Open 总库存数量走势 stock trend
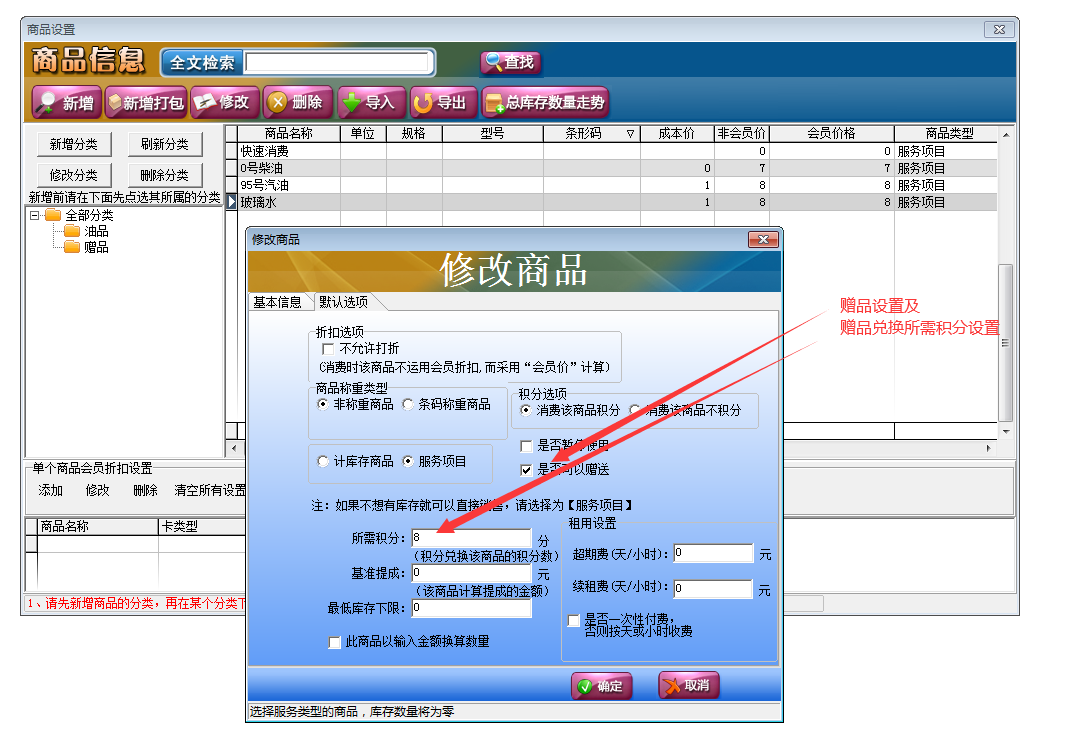 [545, 102]
